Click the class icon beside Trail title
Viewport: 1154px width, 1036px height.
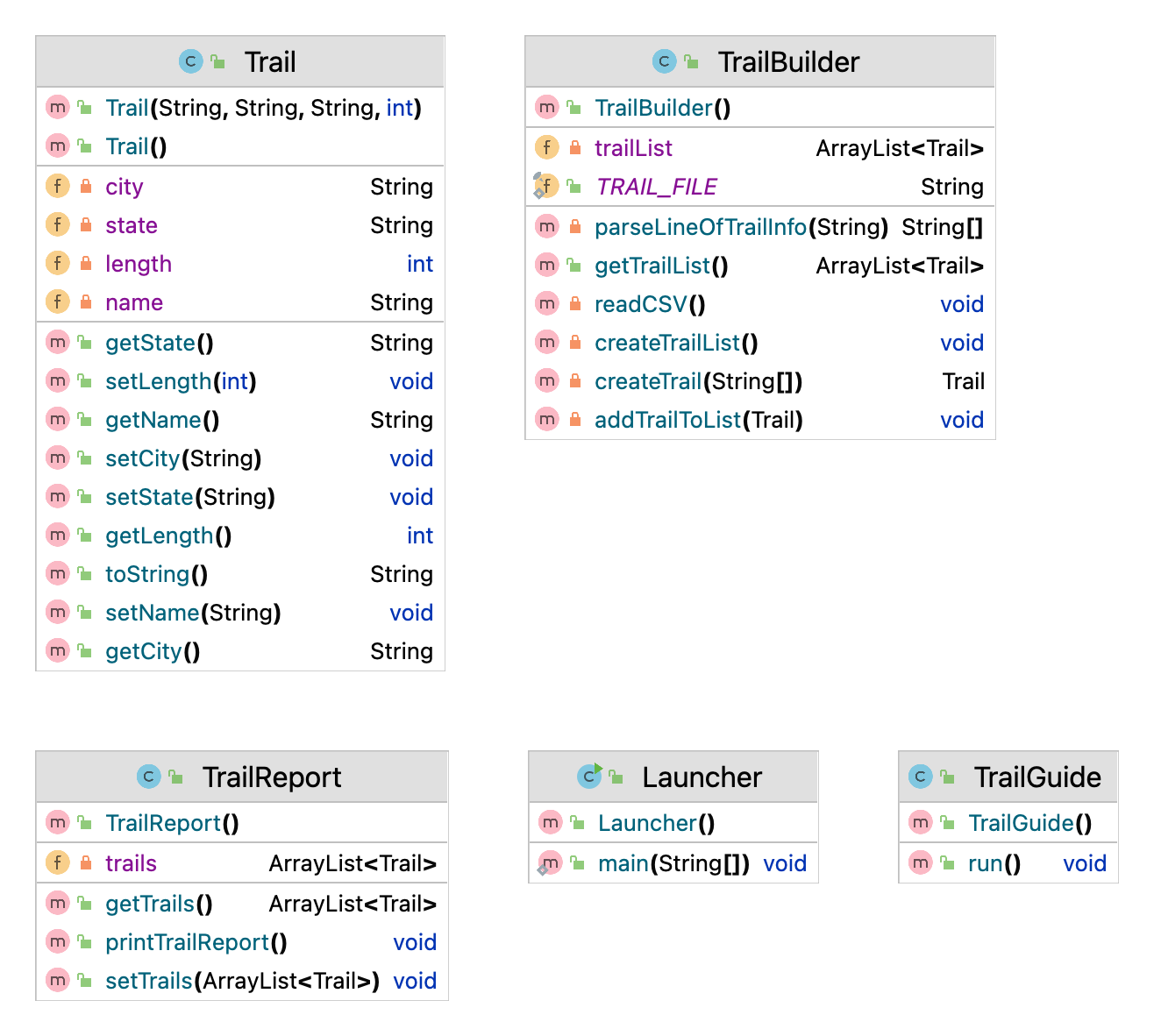pos(190,61)
